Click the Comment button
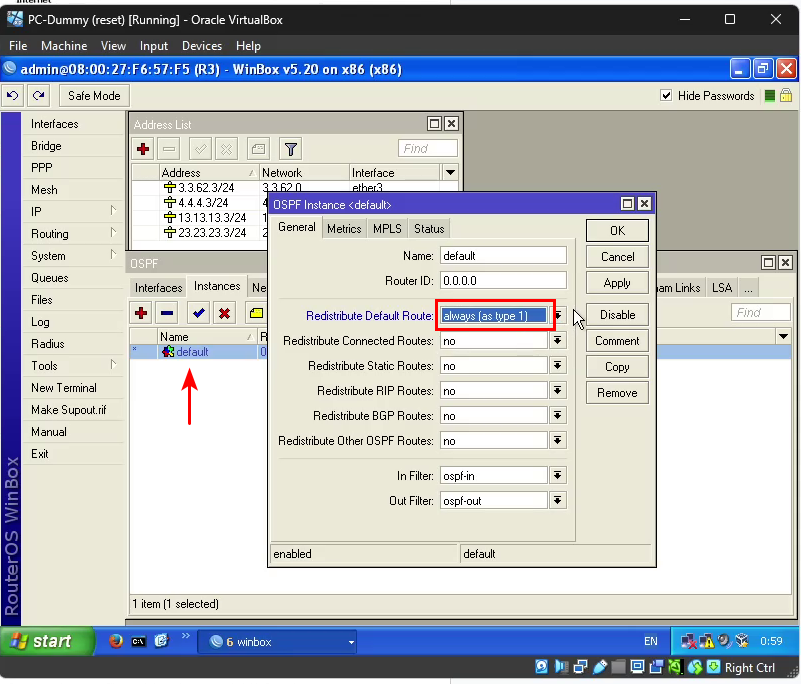 617,341
